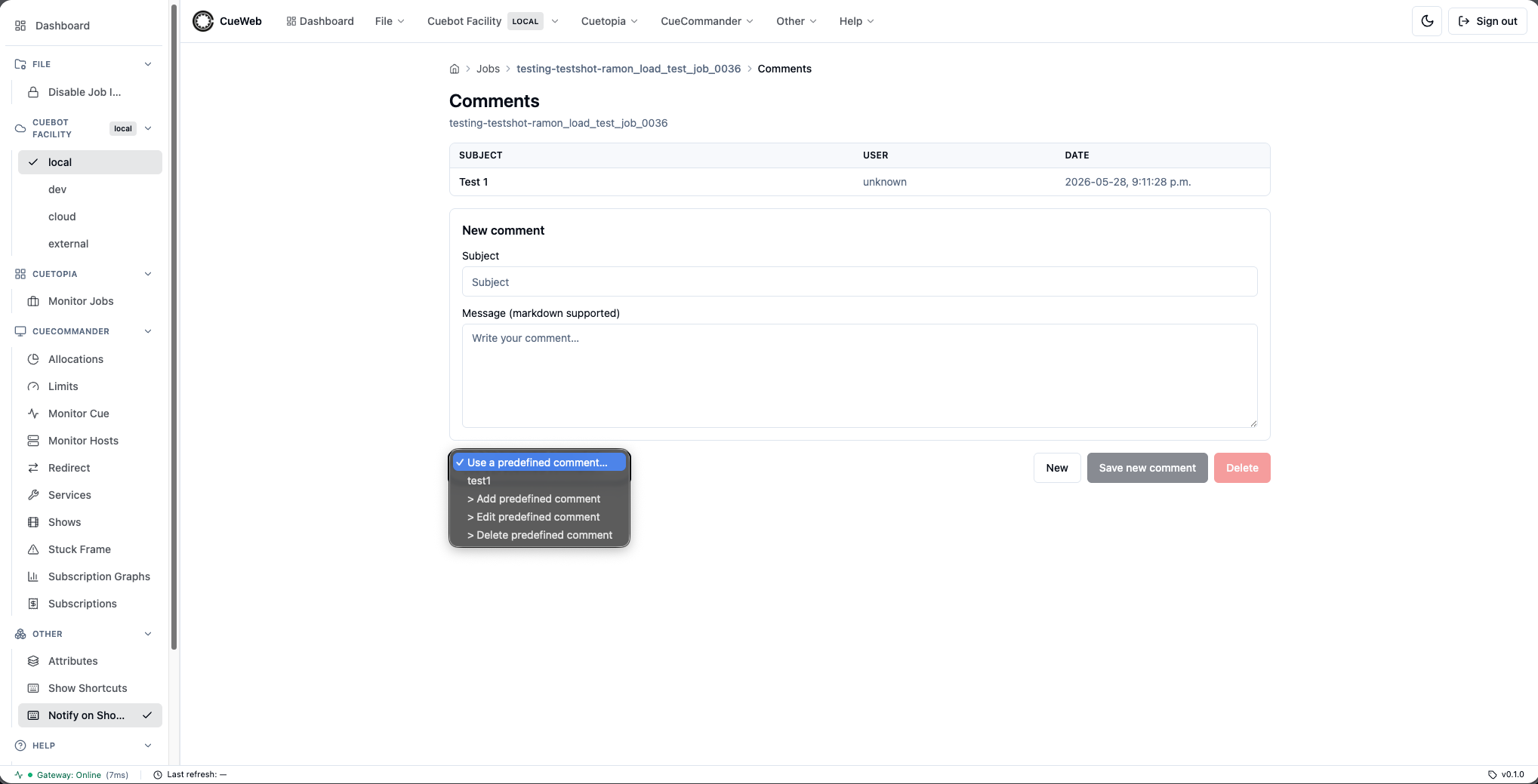Click the Attributes layers icon

33,661
